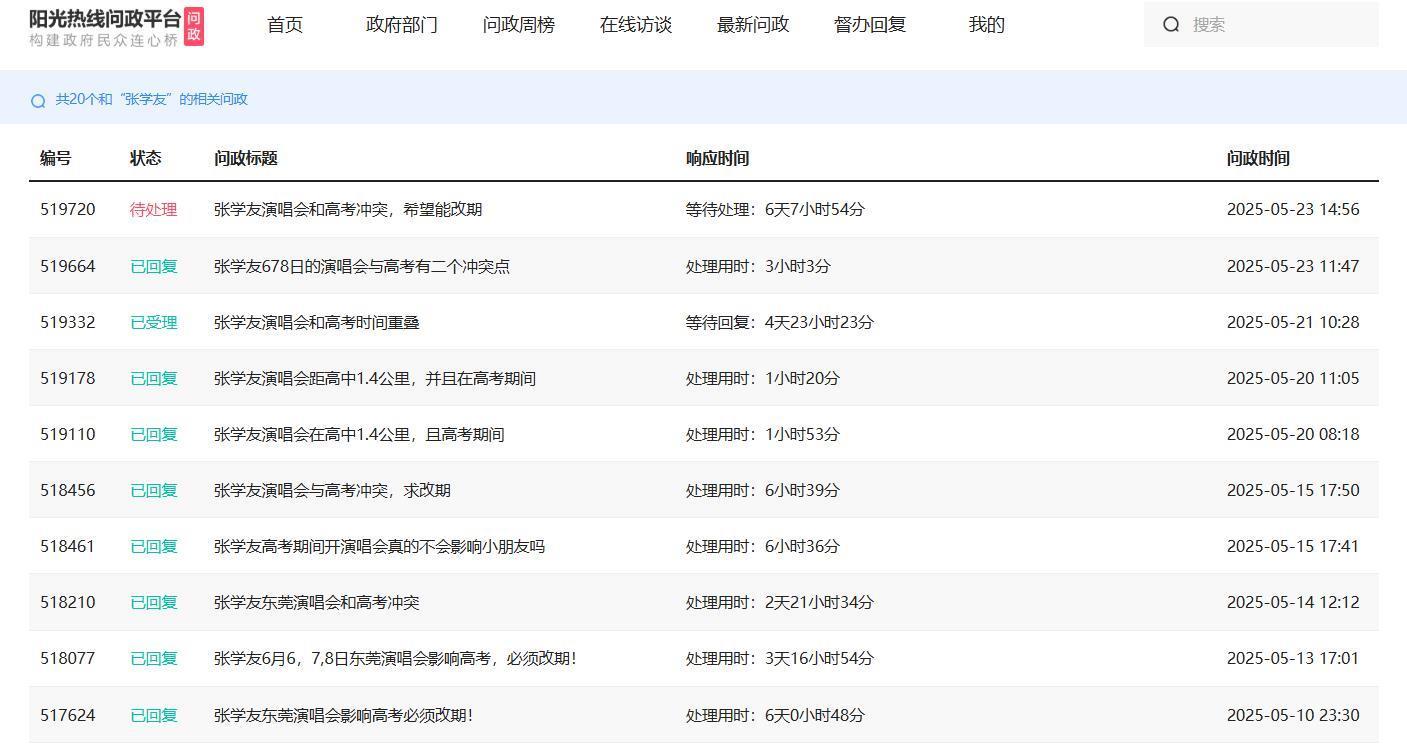
Task: Click 我的 in the navigation bar
Action: click(x=987, y=25)
